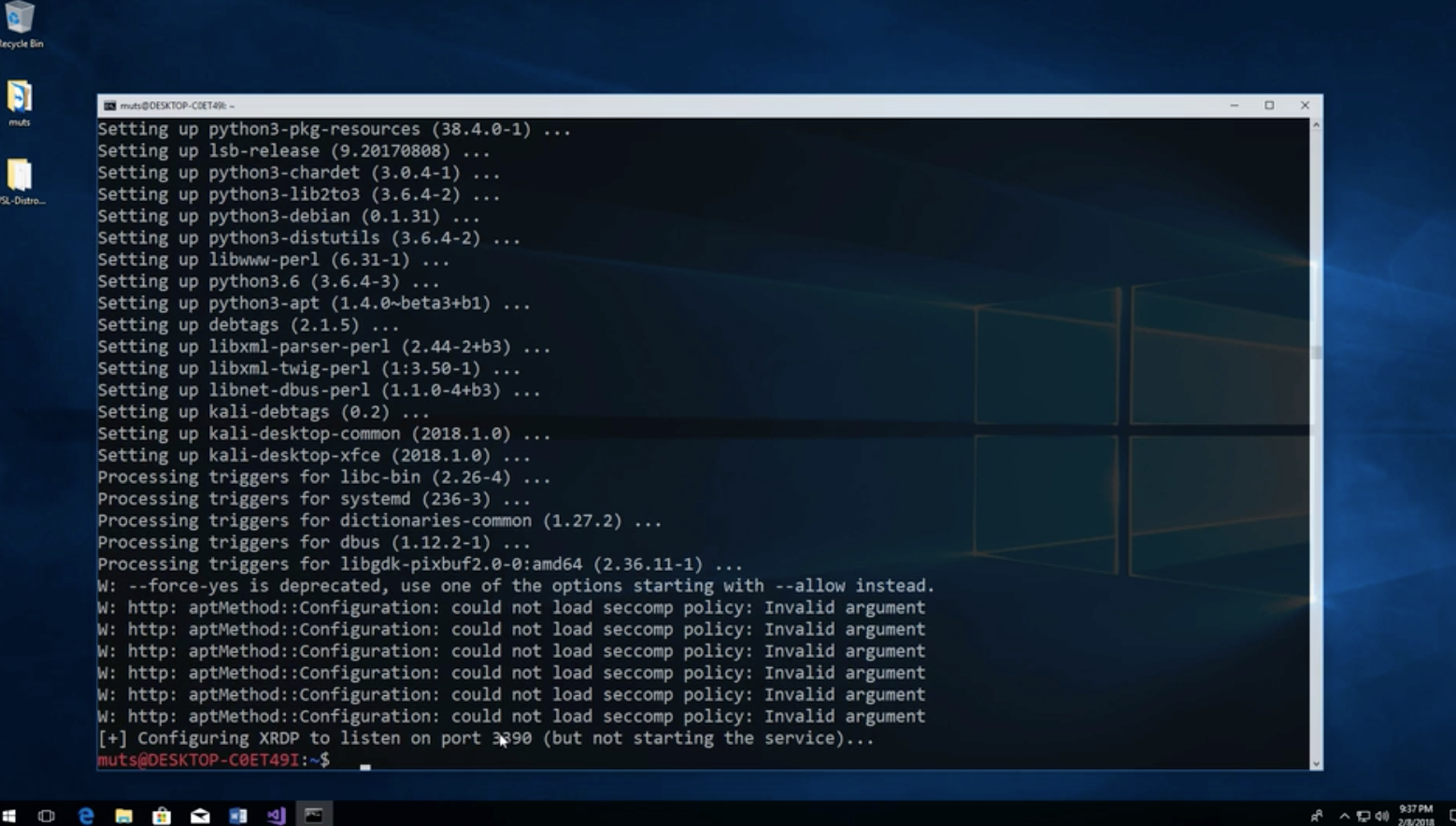
Task: Click the terminal scrollbar down arrow
Action: coord(1316,763)
